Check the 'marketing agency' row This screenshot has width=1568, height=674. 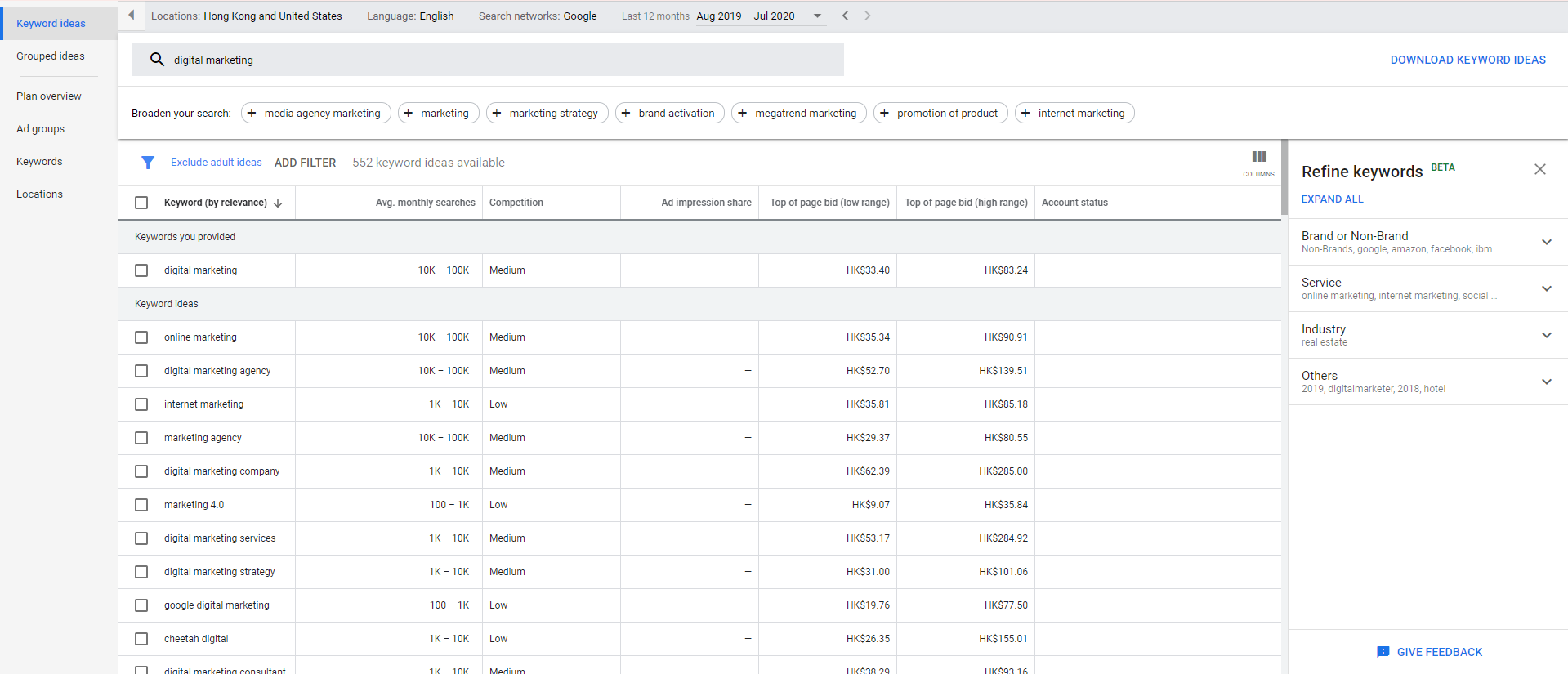(x=141, y=438)
